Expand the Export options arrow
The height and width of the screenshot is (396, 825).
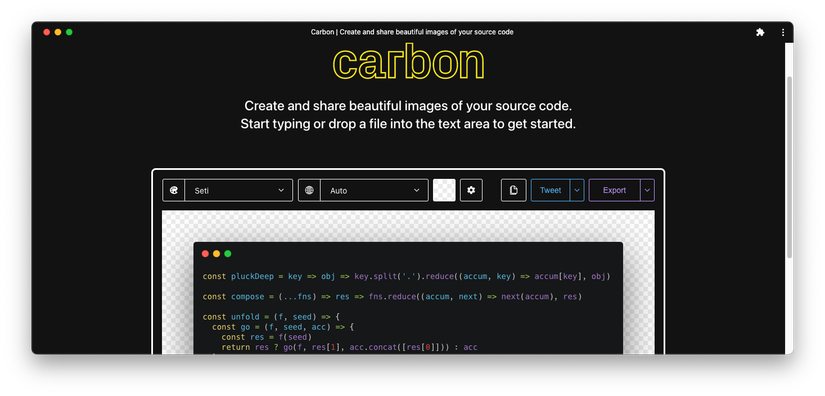pyautogui.click(x=647, y=190)
